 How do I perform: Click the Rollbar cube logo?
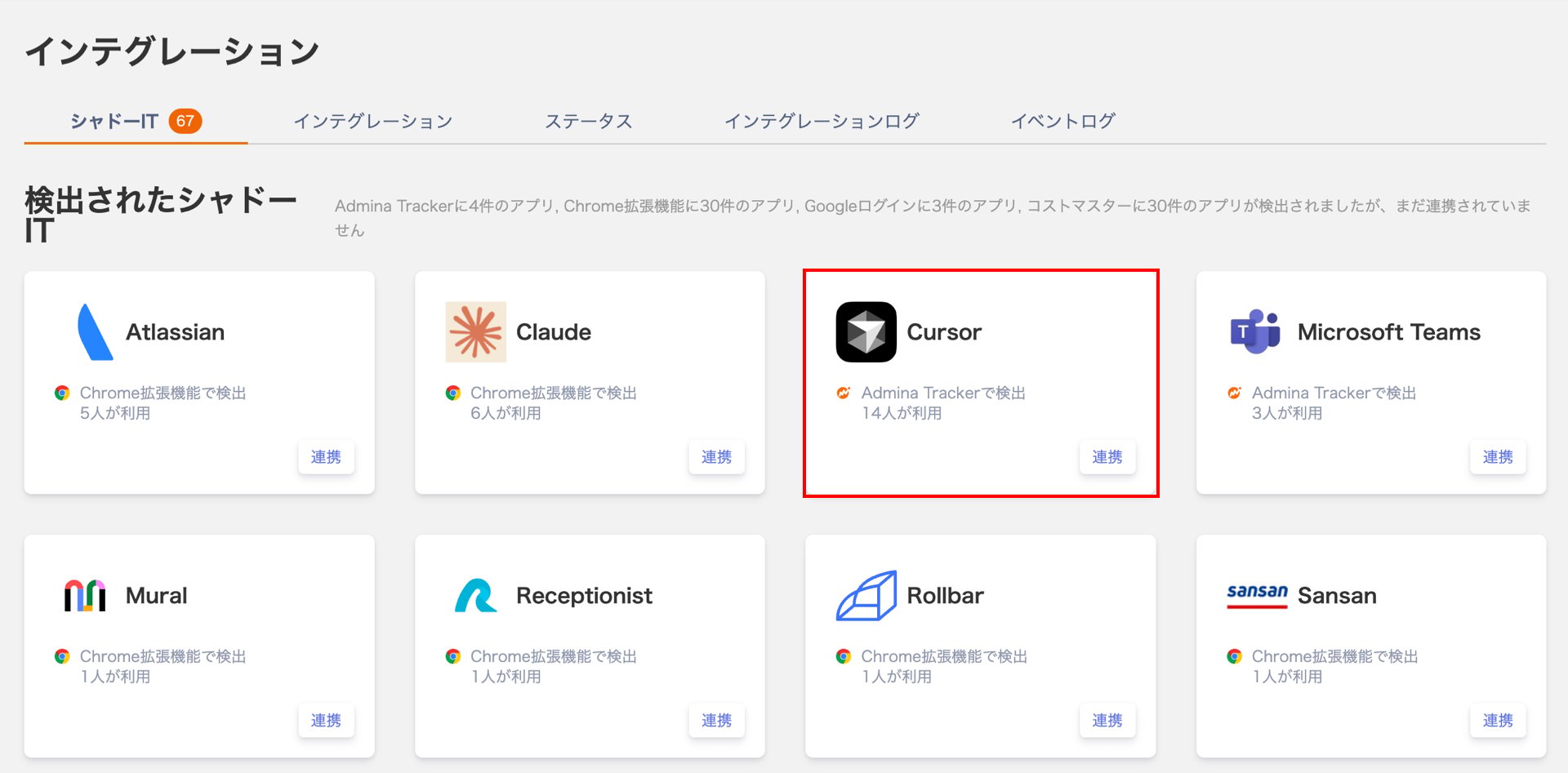866,596
